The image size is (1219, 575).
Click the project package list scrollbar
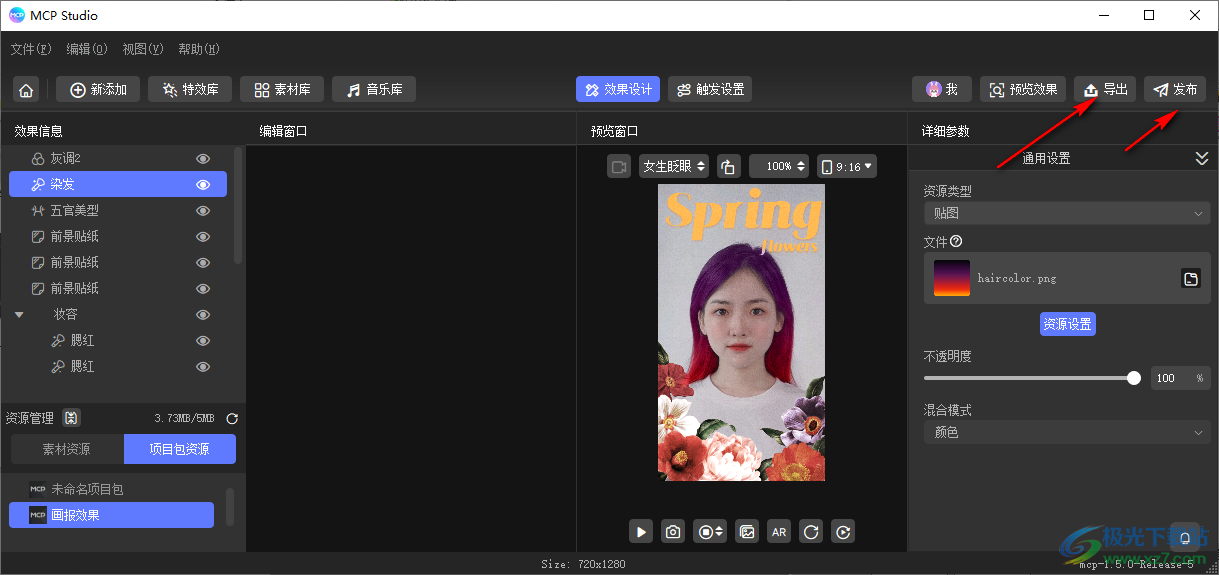tap(229, 506)
